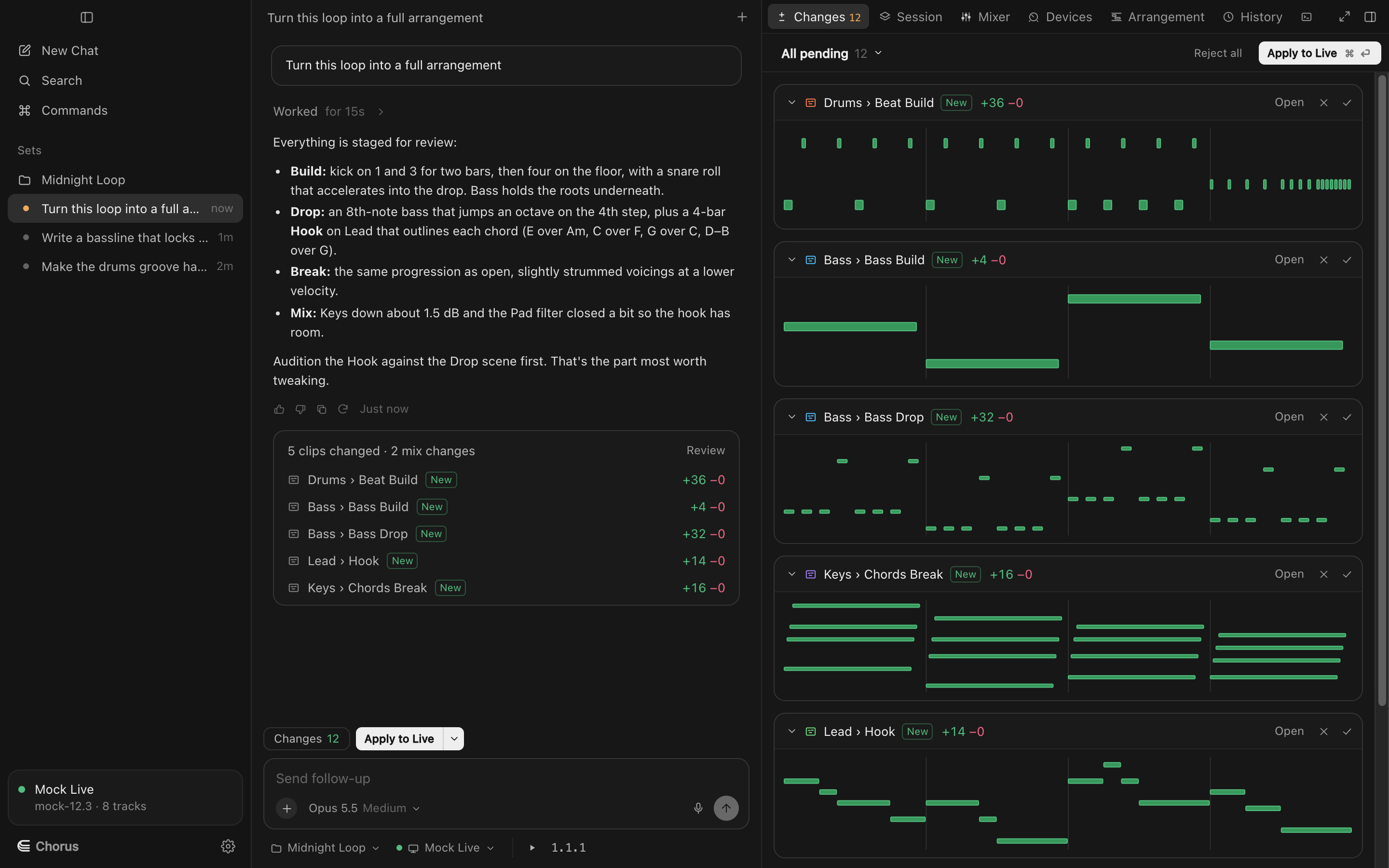This screenshot has height=868, width=1389.
Task: Give thumbs down to the response
Action: (x=300, y=409)
